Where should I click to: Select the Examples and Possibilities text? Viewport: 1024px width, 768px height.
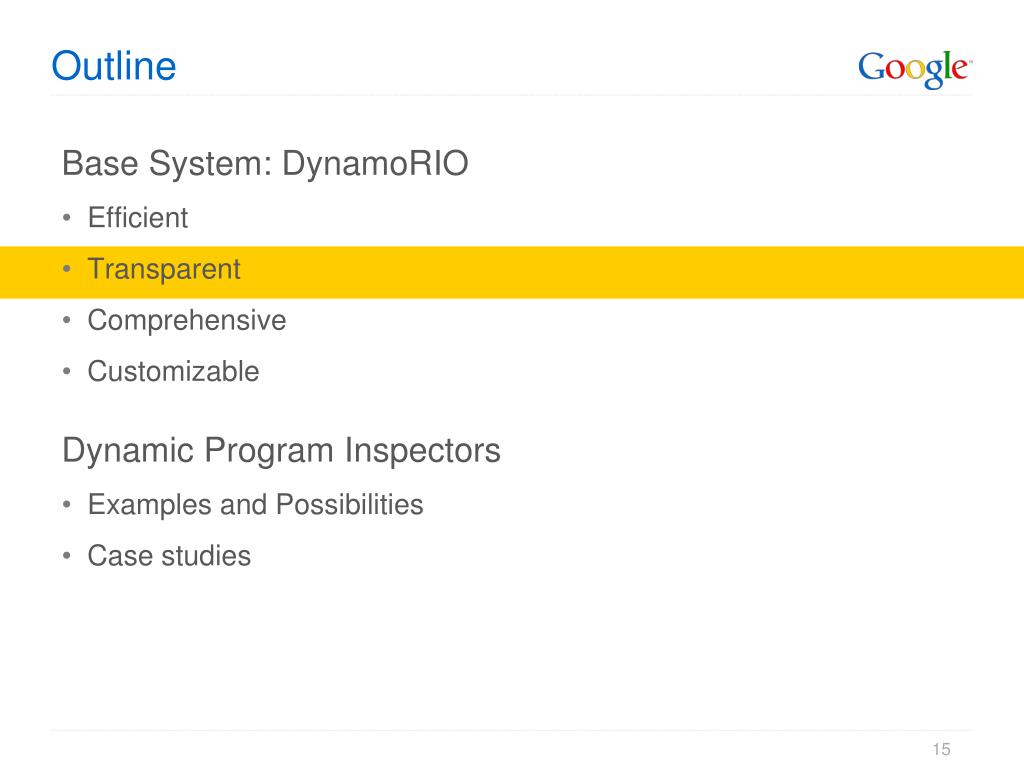coord(255,505)
